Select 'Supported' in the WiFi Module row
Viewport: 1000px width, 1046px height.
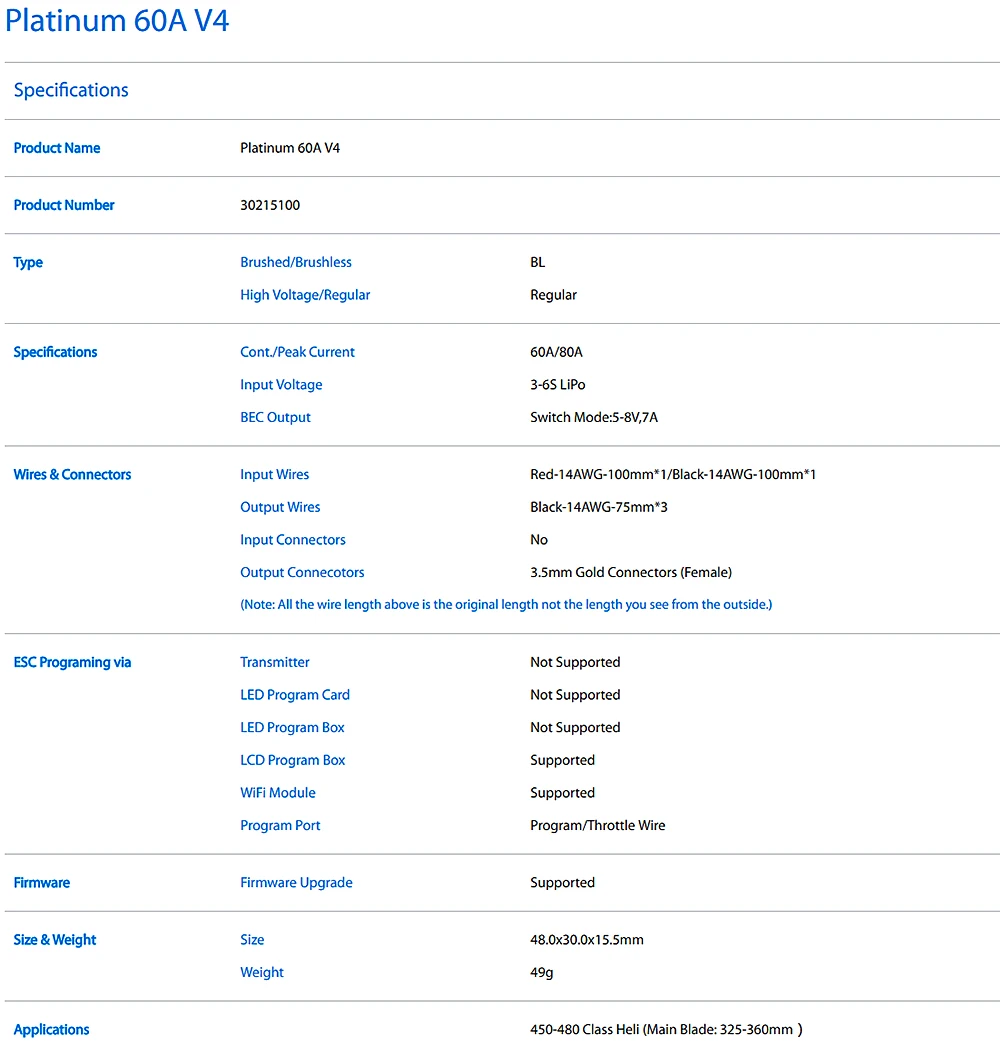pos(562,793)
